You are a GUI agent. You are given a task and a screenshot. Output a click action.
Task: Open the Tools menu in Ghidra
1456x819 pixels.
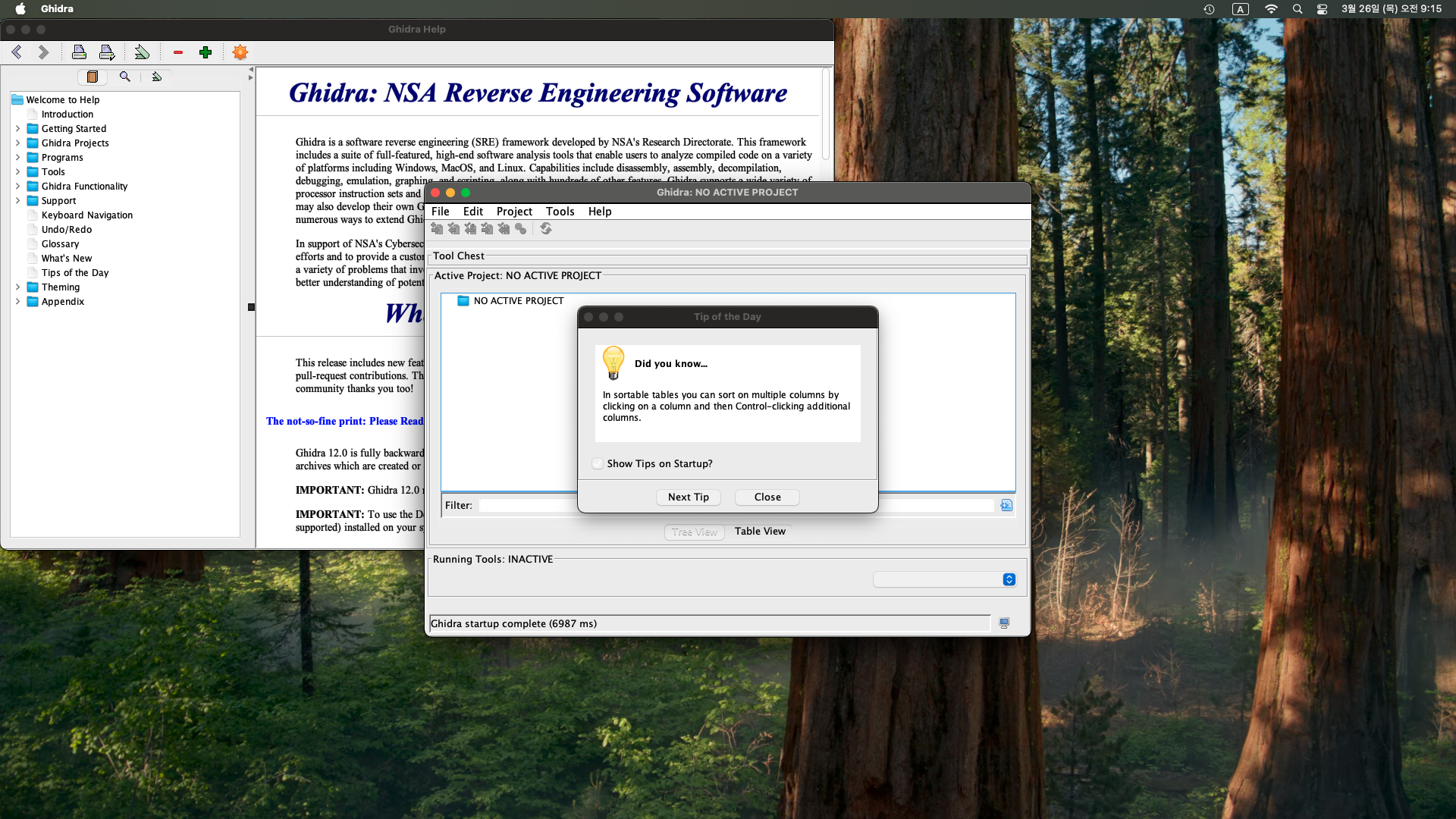coord(560,212)
